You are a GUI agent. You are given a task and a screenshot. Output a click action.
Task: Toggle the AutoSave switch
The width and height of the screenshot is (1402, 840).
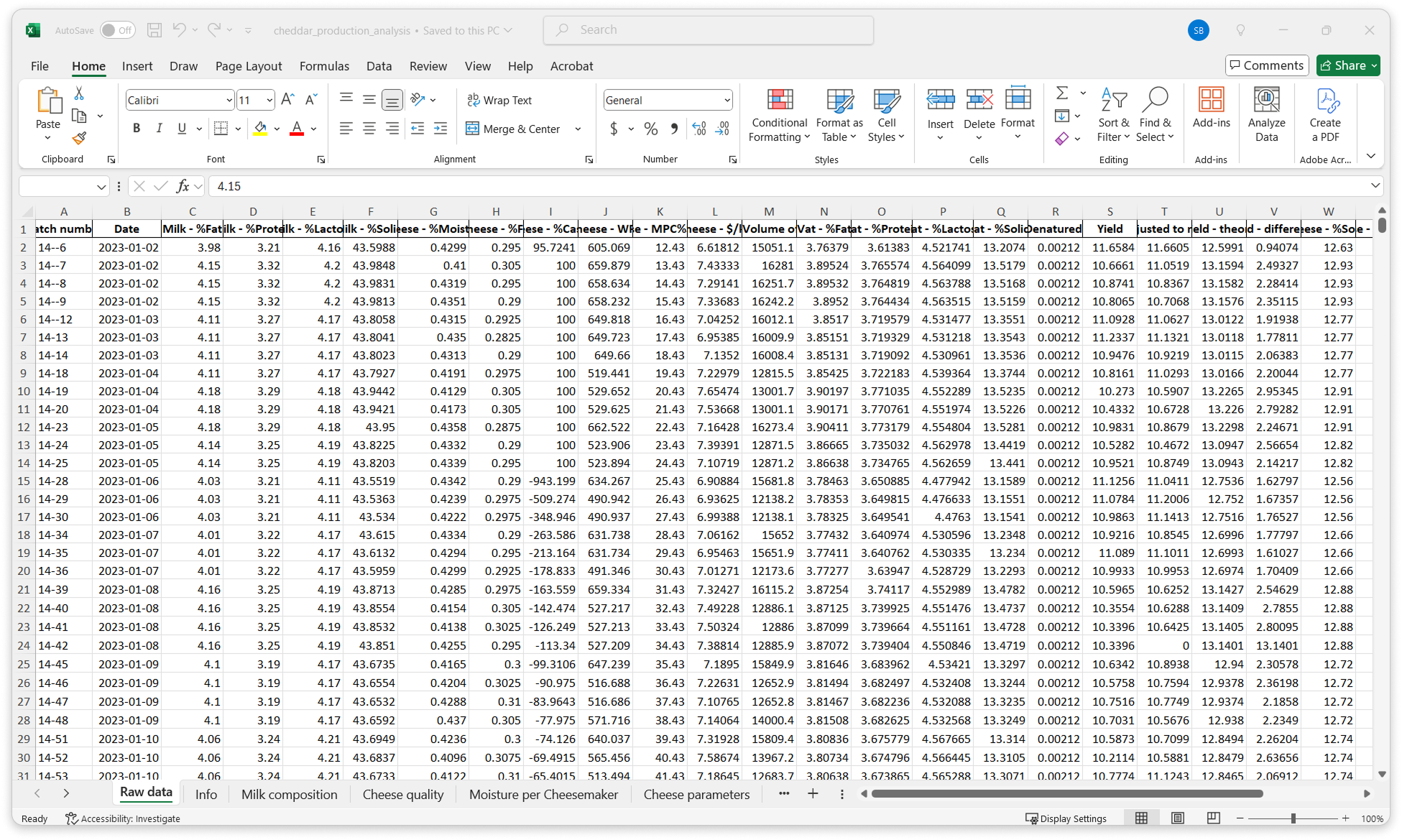click(x=117, y=30)
